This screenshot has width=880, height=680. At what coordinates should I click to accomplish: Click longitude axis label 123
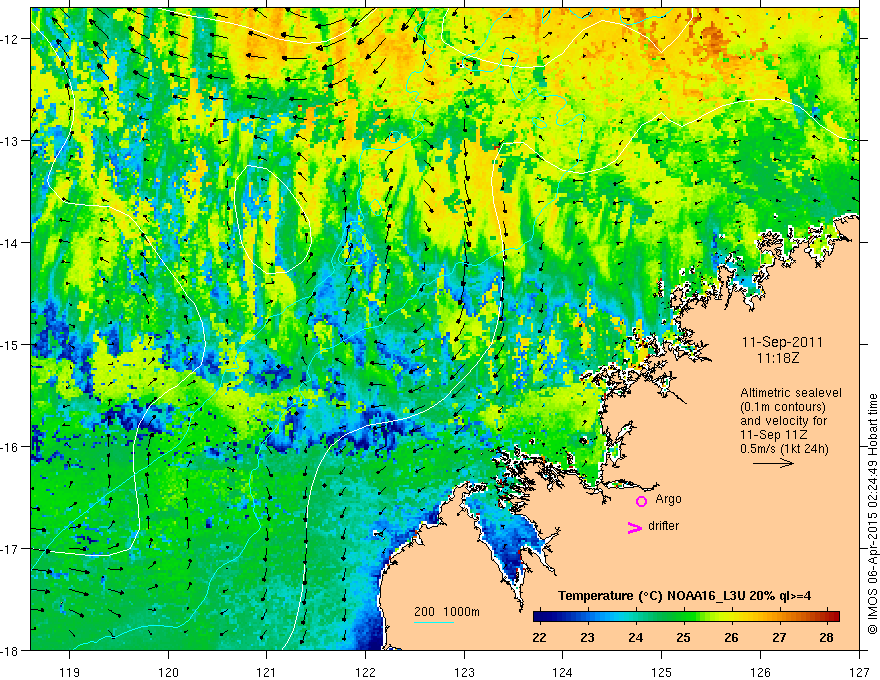[464, 672]
